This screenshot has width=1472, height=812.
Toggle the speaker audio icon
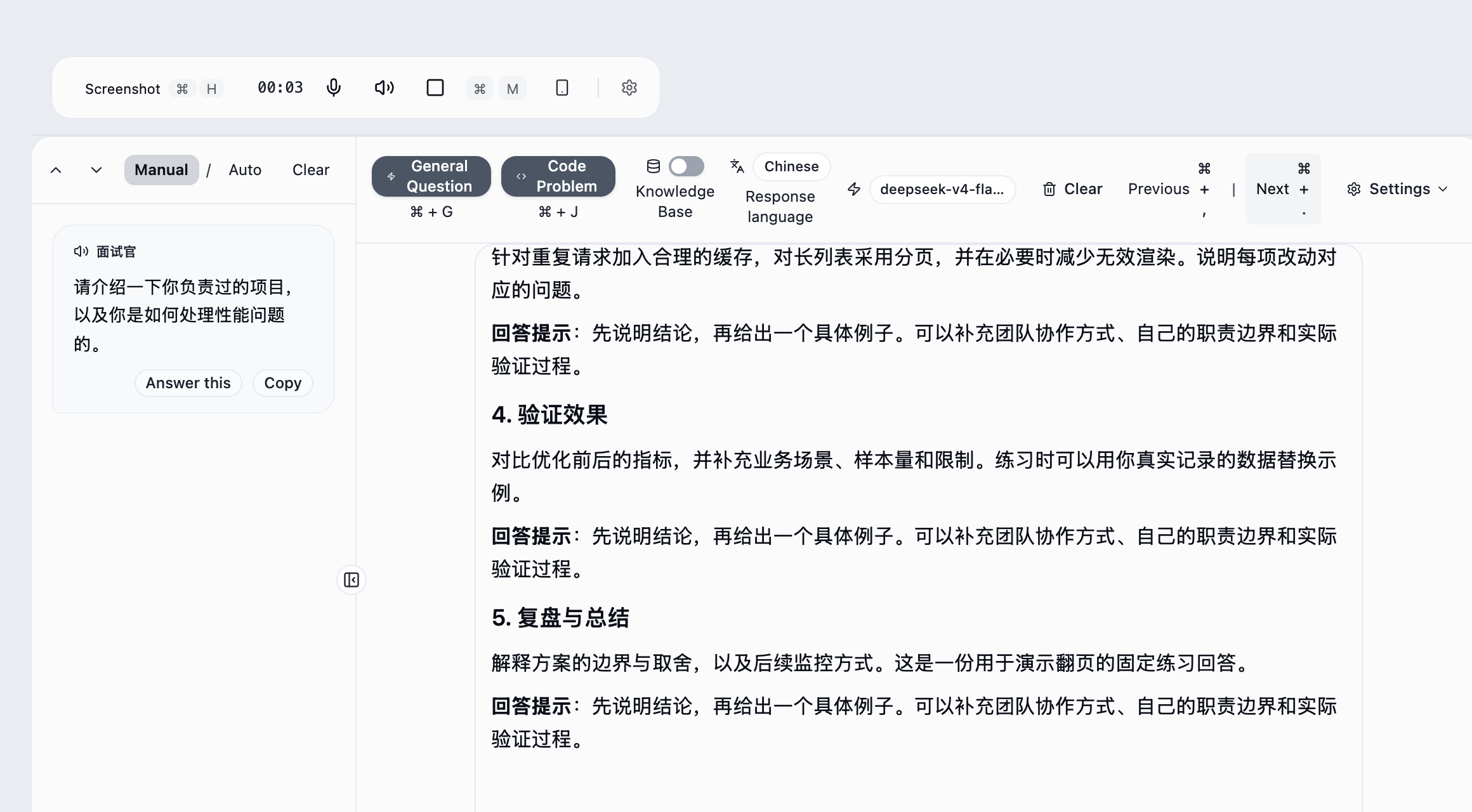click(x=384, y=88)
